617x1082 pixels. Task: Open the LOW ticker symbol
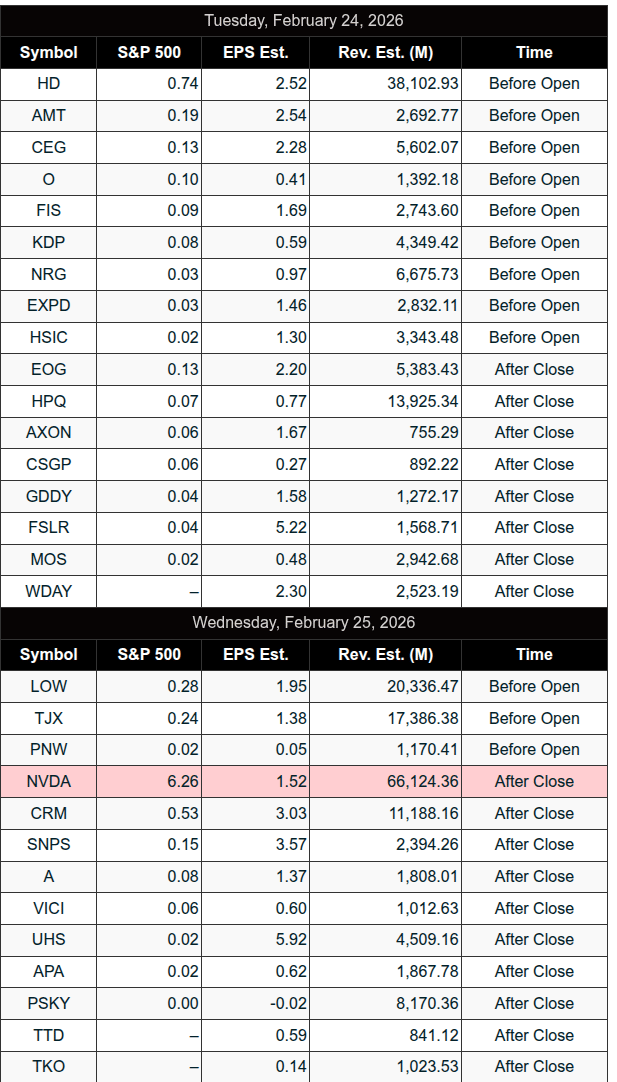click(48, 687)
